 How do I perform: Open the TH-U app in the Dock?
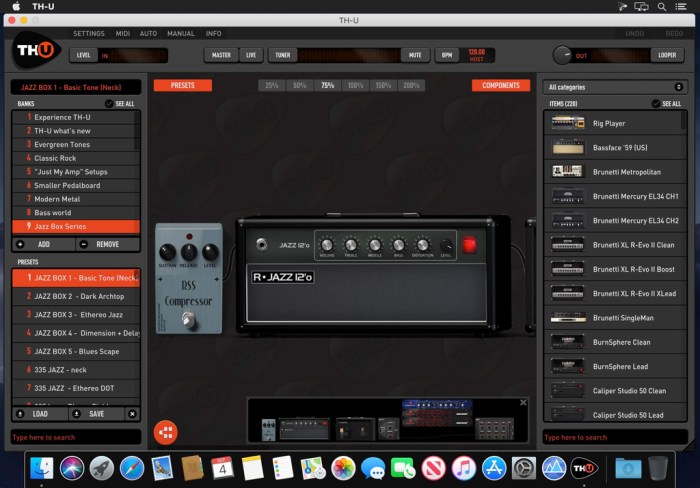coord(583,467)
